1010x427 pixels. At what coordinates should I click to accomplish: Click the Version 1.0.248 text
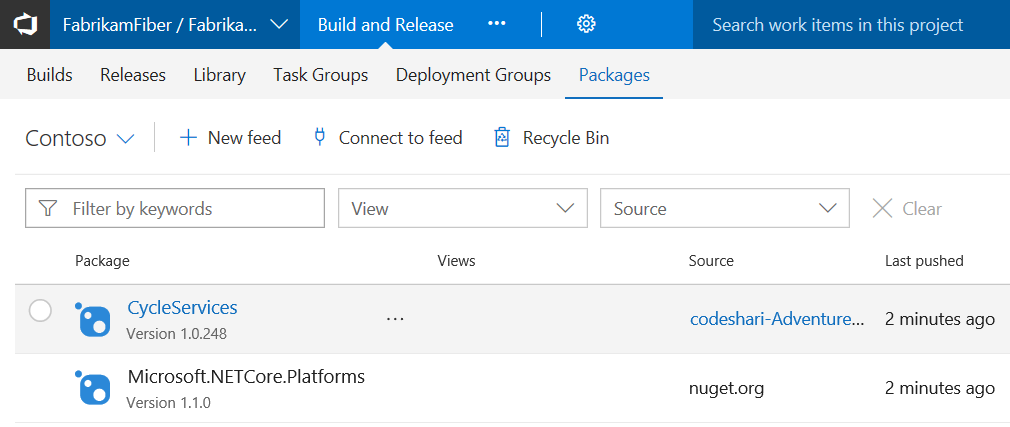coord(176,334)
